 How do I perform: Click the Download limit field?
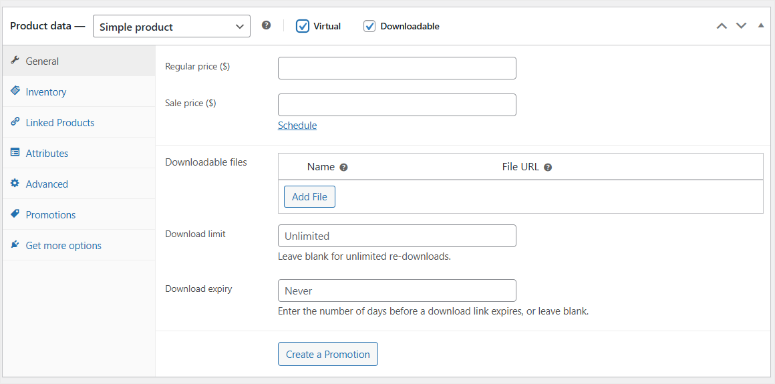[397, 236]
